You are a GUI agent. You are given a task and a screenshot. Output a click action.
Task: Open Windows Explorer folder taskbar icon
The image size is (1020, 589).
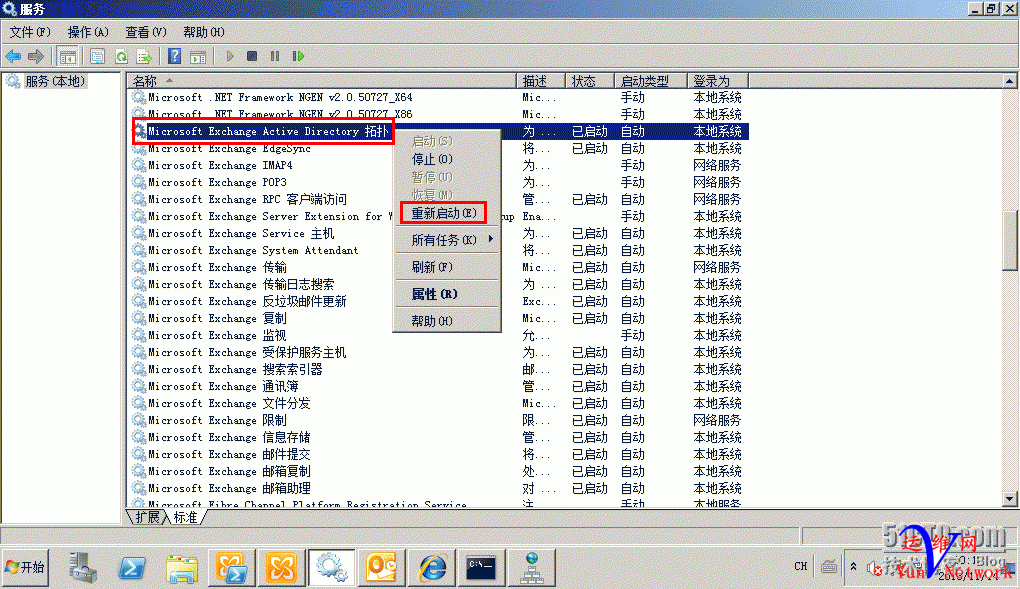[182, 568]
